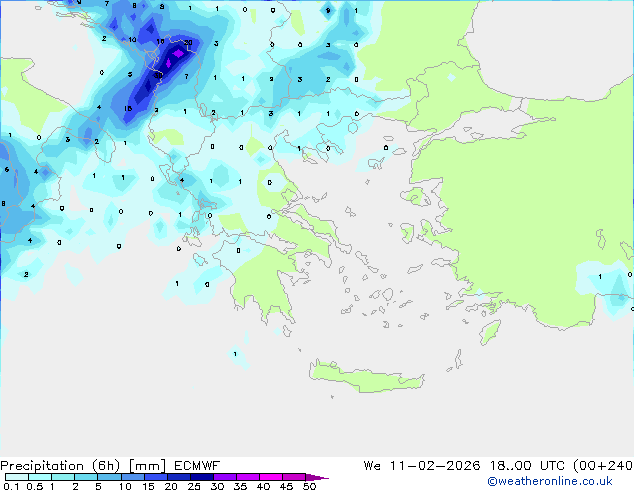Screen dimensions: 634x490
Task: Click the legend value '25'
Action: (194, 486)
